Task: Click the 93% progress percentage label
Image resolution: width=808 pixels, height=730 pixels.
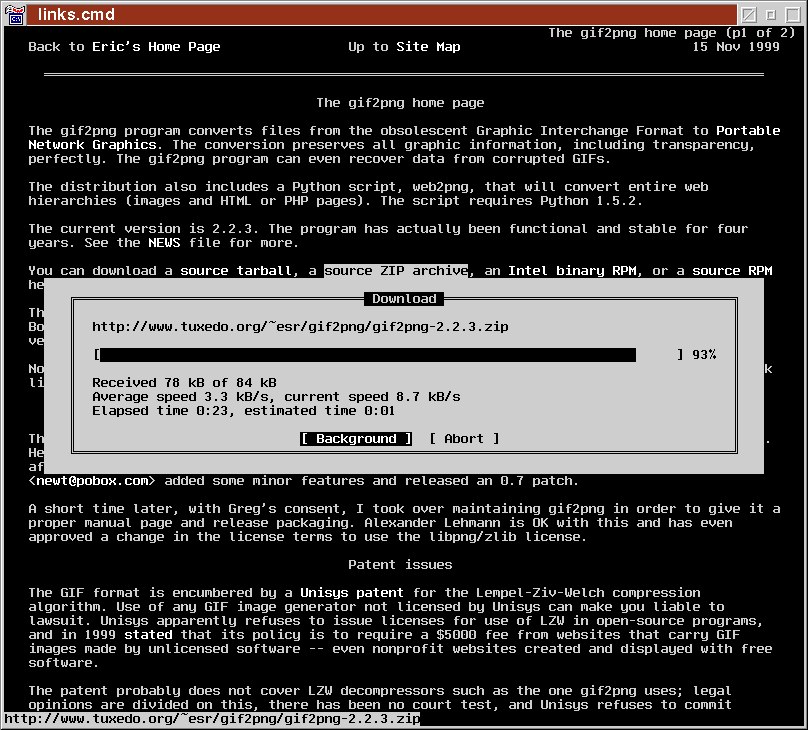Action: [x=704, y=355]
